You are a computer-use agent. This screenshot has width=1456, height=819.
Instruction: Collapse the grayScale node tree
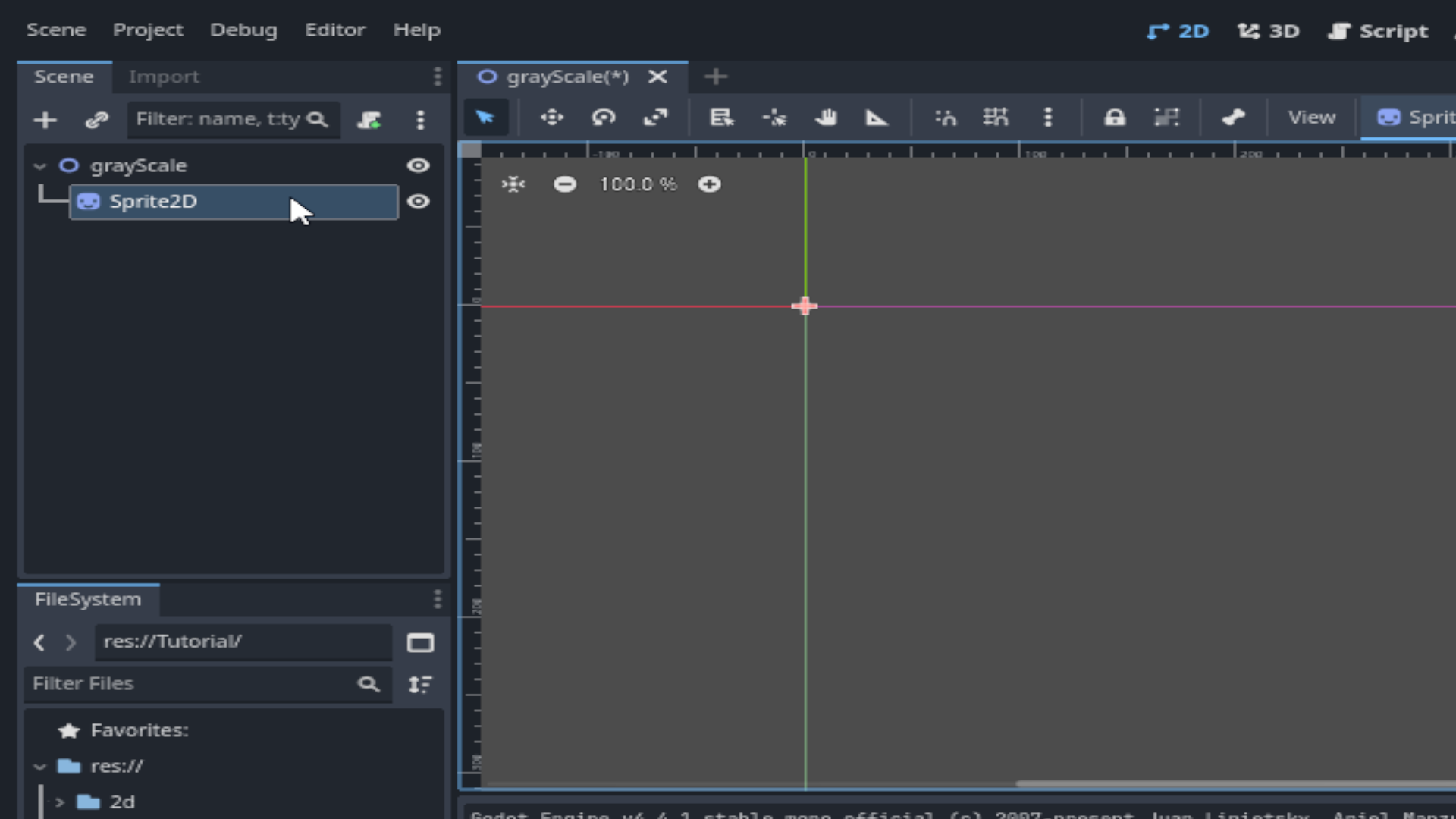pos(40,165)
